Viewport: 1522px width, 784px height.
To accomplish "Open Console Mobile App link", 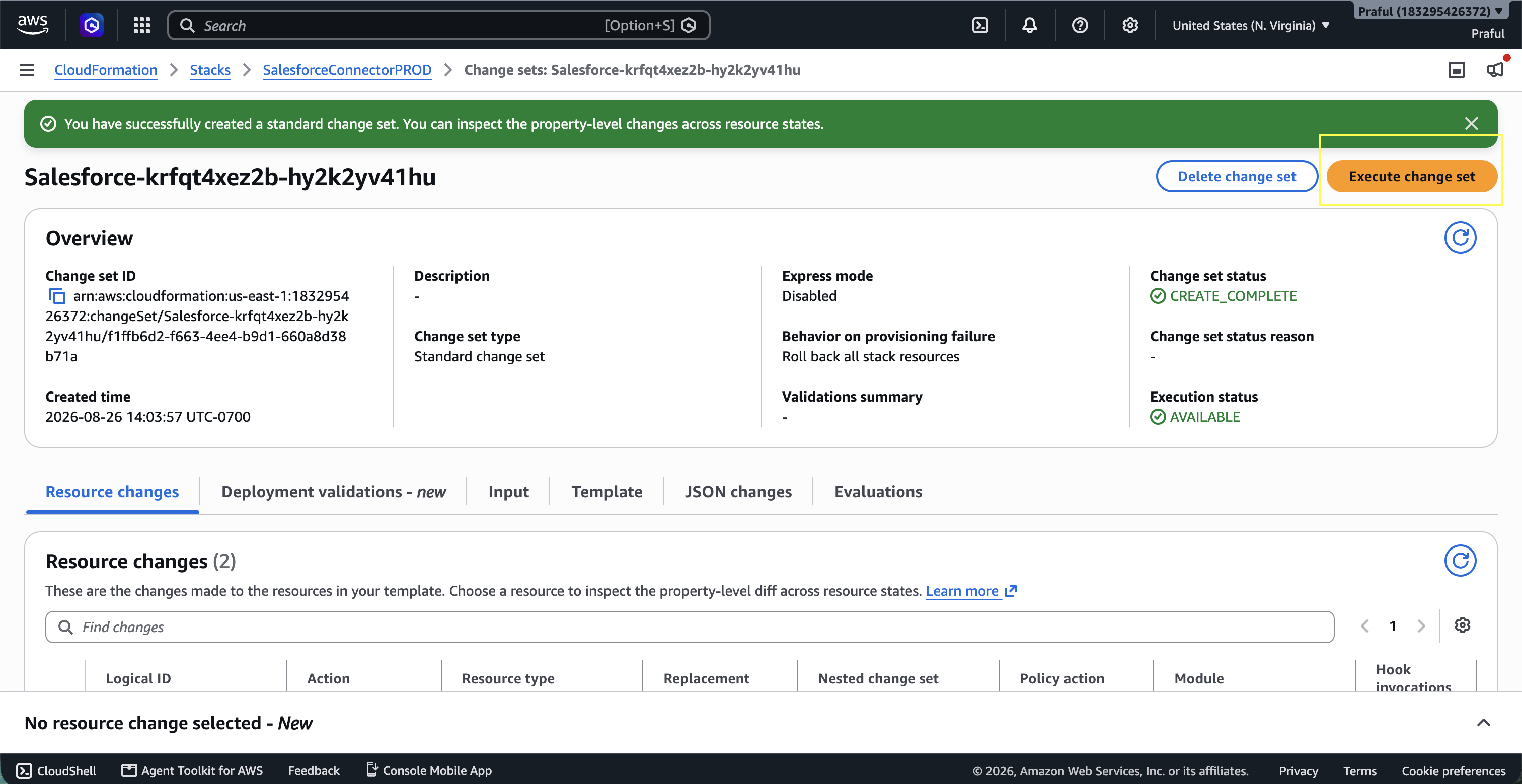I will pos(429,770).
